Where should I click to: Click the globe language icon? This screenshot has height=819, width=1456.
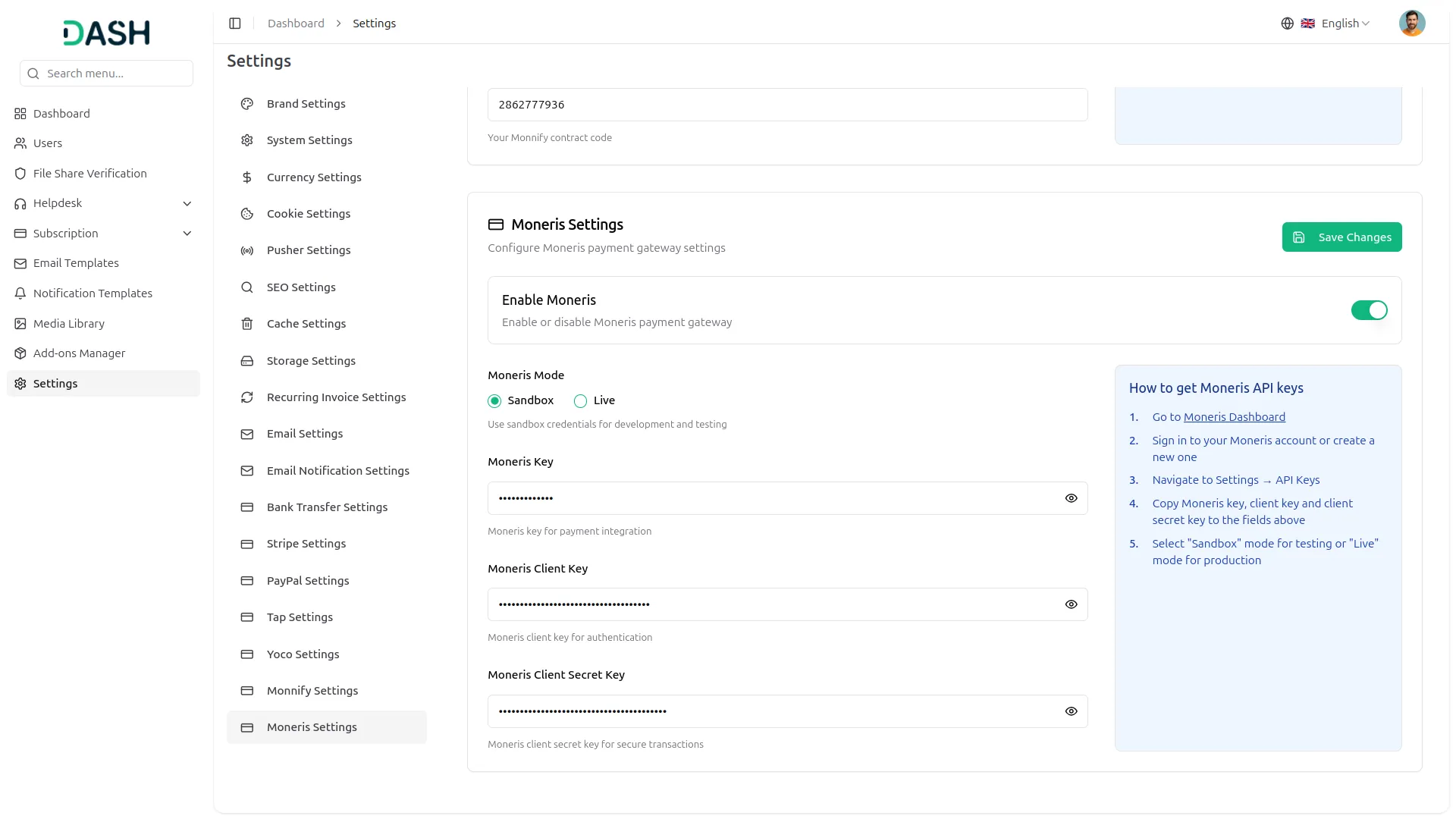pyautogui.click(x=1287, y=24)
